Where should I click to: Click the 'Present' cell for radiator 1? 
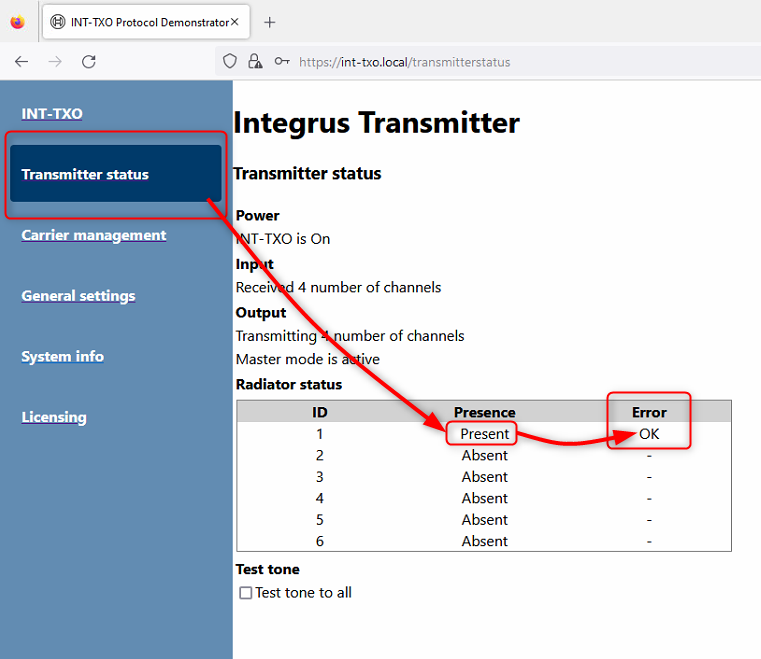(x=484, y=434)
